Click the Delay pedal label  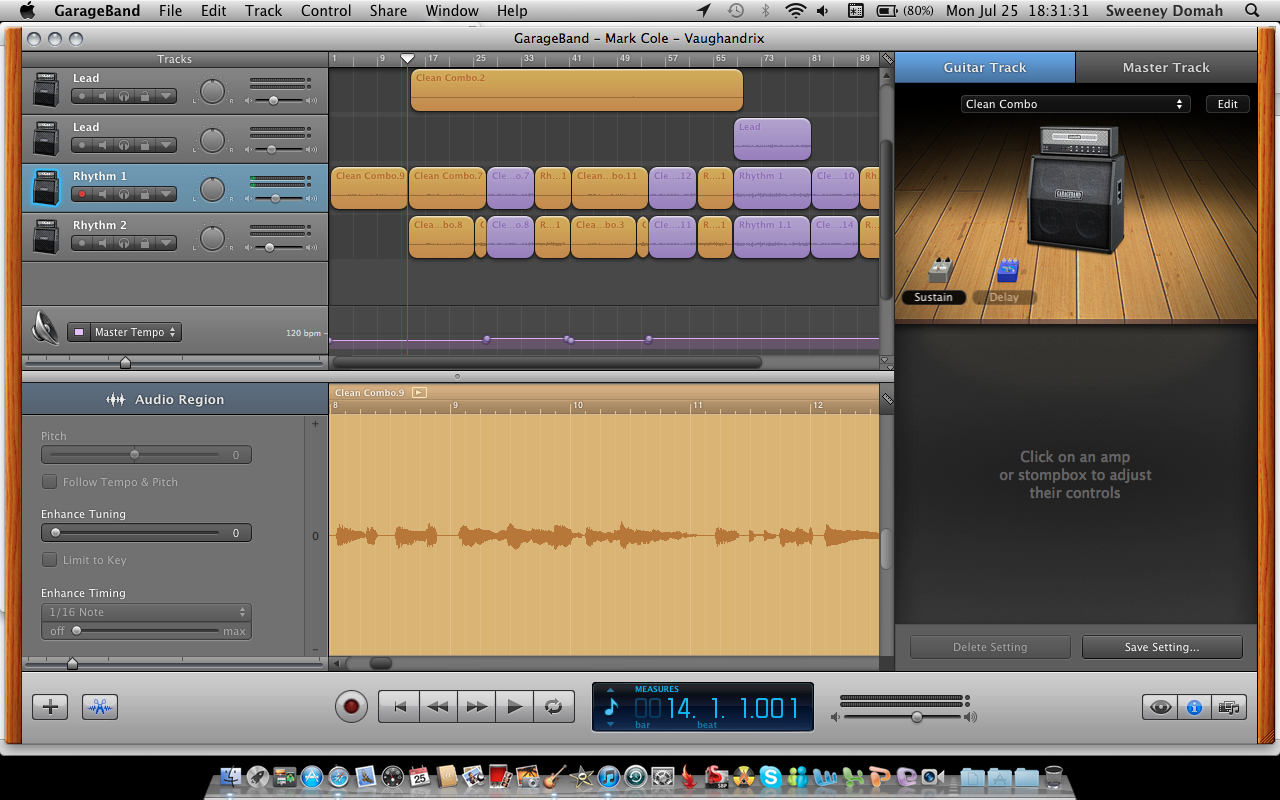(x=1004, y=297)
